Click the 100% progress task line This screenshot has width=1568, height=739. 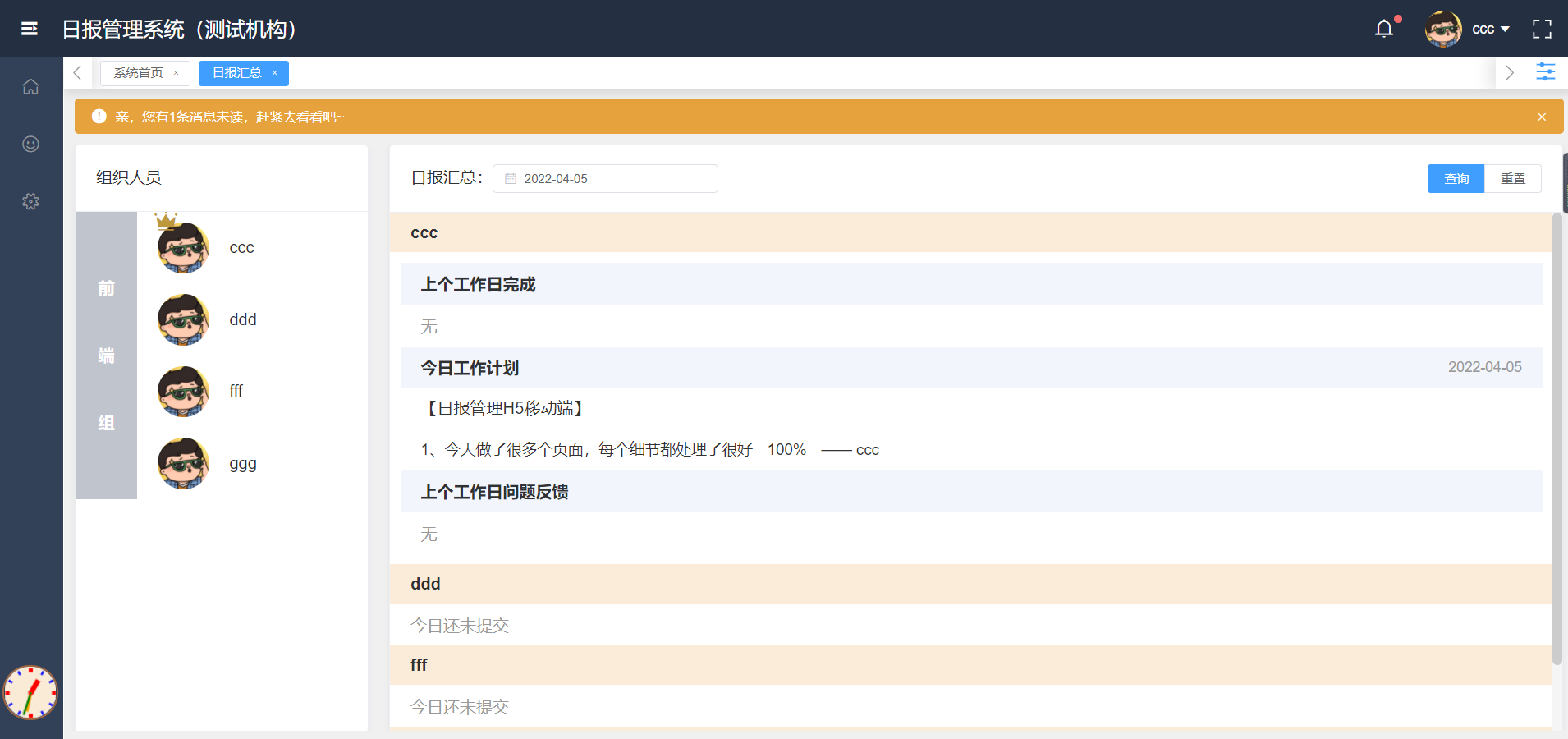649,450
